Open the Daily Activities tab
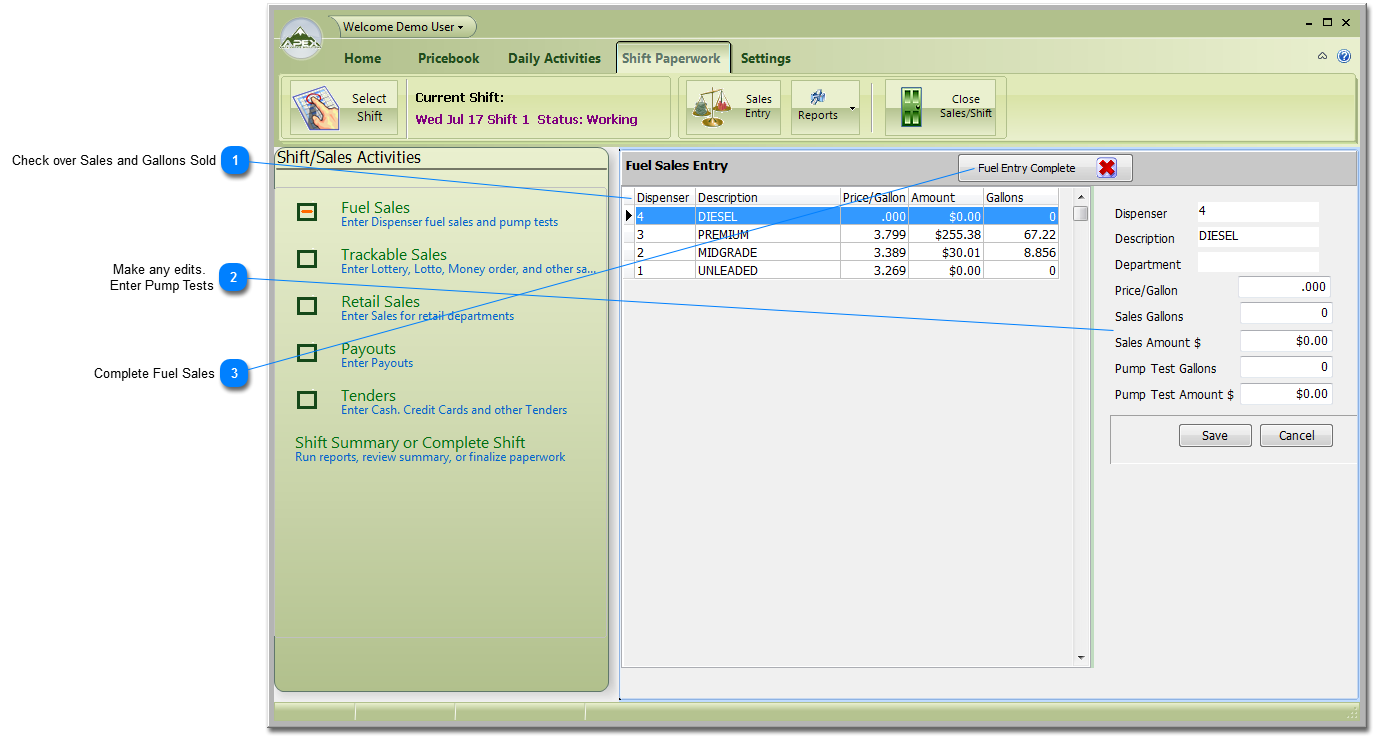Viewport: 1375px width, 736px height. 554,58
